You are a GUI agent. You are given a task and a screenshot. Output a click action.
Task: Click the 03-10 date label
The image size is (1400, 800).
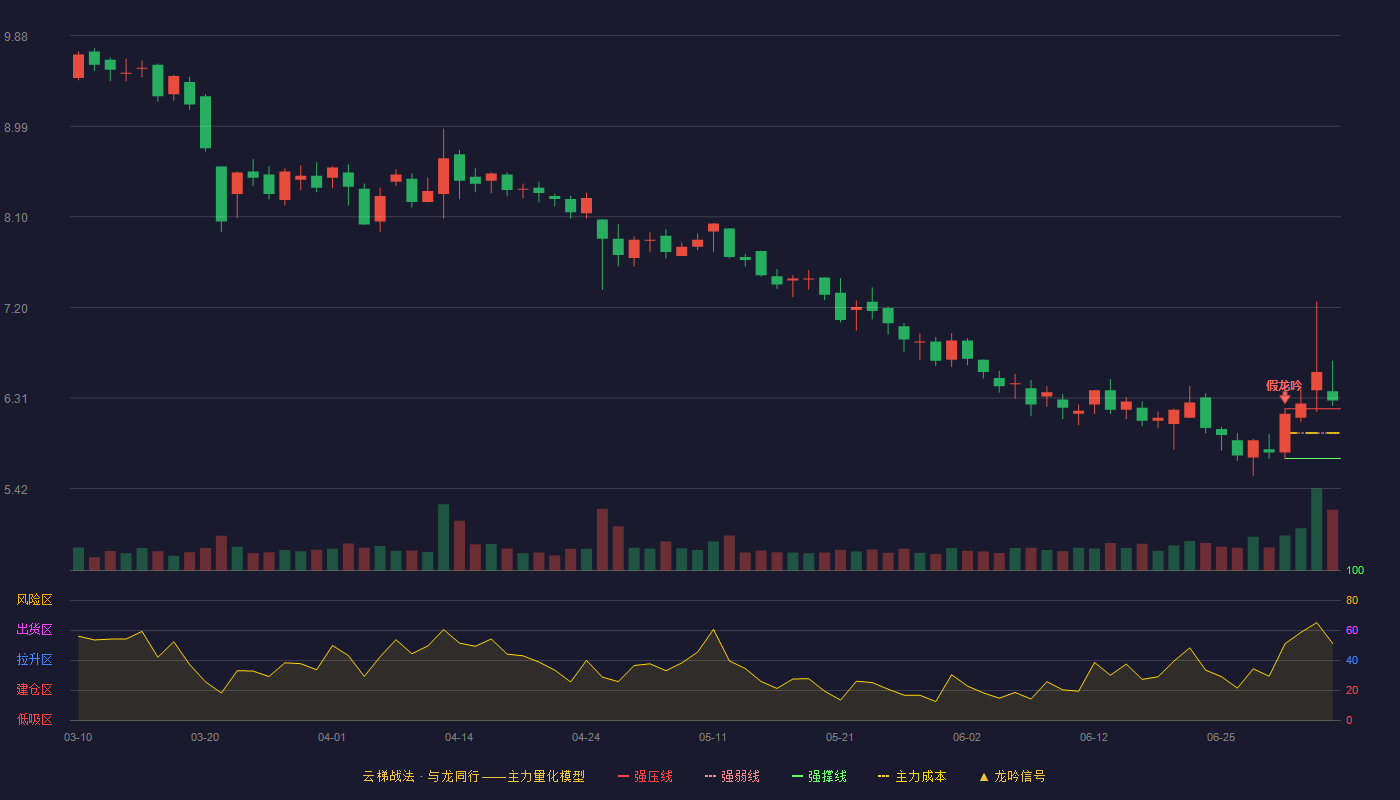pyautogui.click(x=78, y=737)
